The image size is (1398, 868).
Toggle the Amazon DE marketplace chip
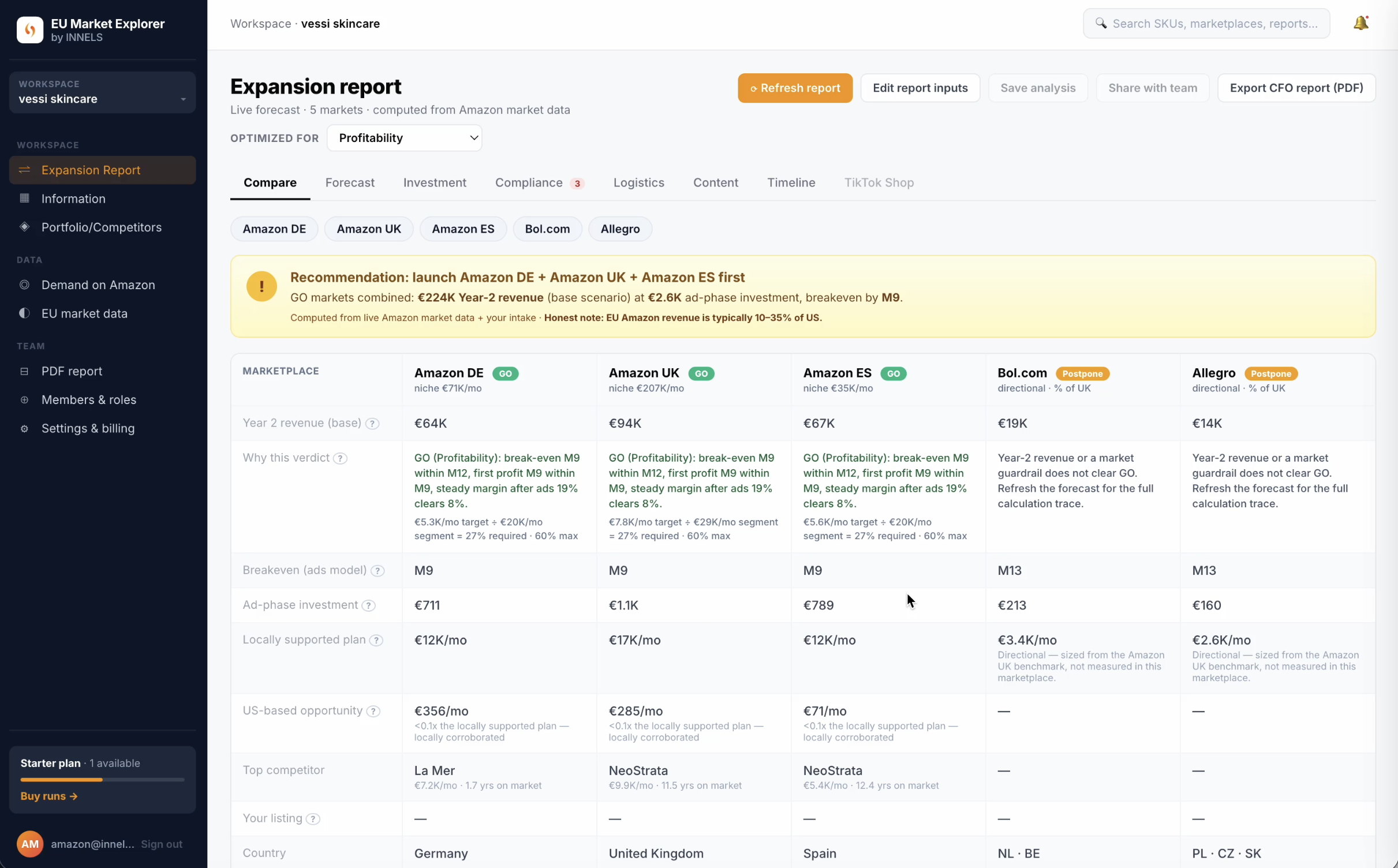pyautogui.click(x=274, y=229)
